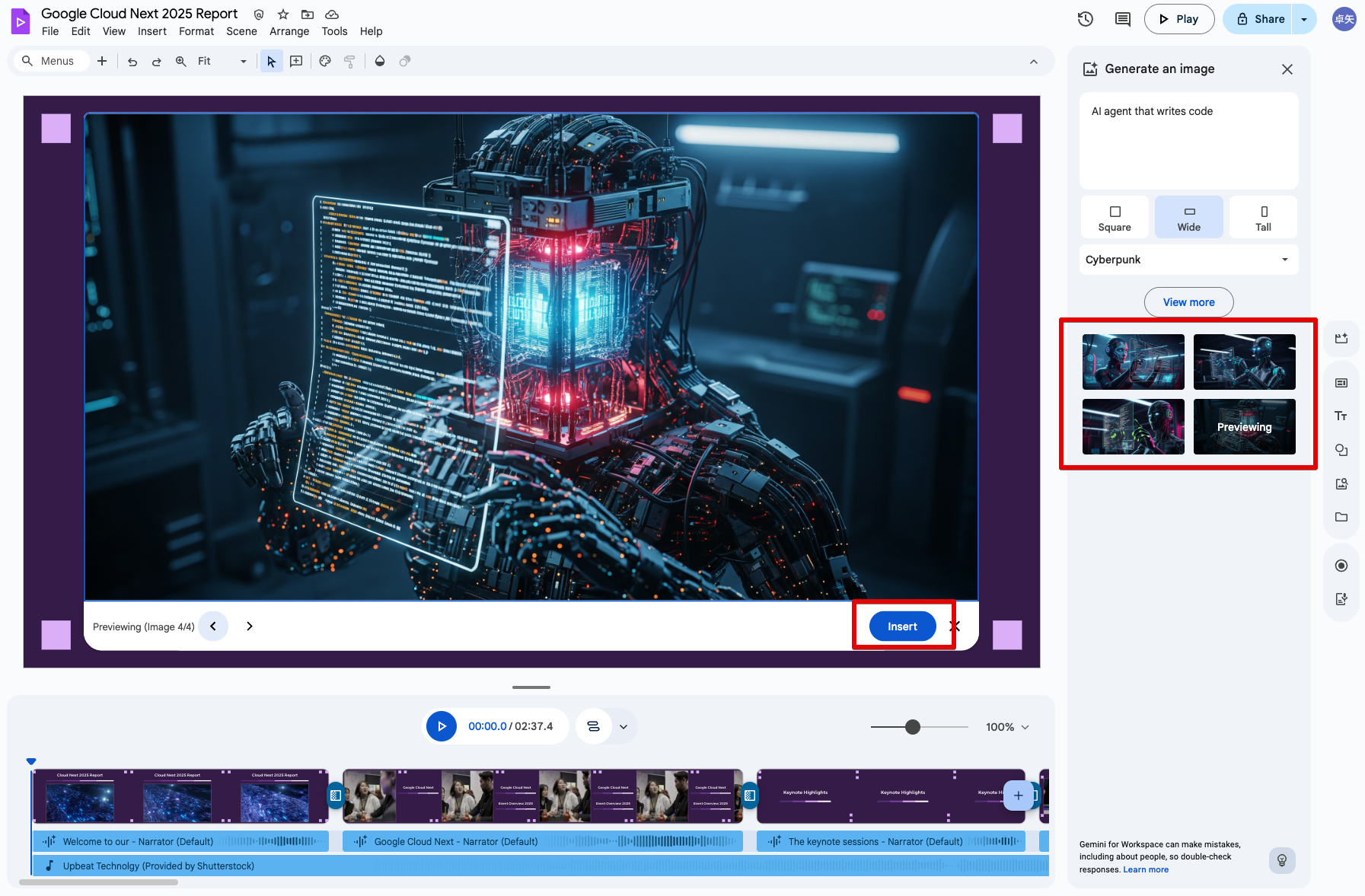Select the Tall aspect ratio option
The width and height of the screenshot is (1365, 896).
point(1263,218)
